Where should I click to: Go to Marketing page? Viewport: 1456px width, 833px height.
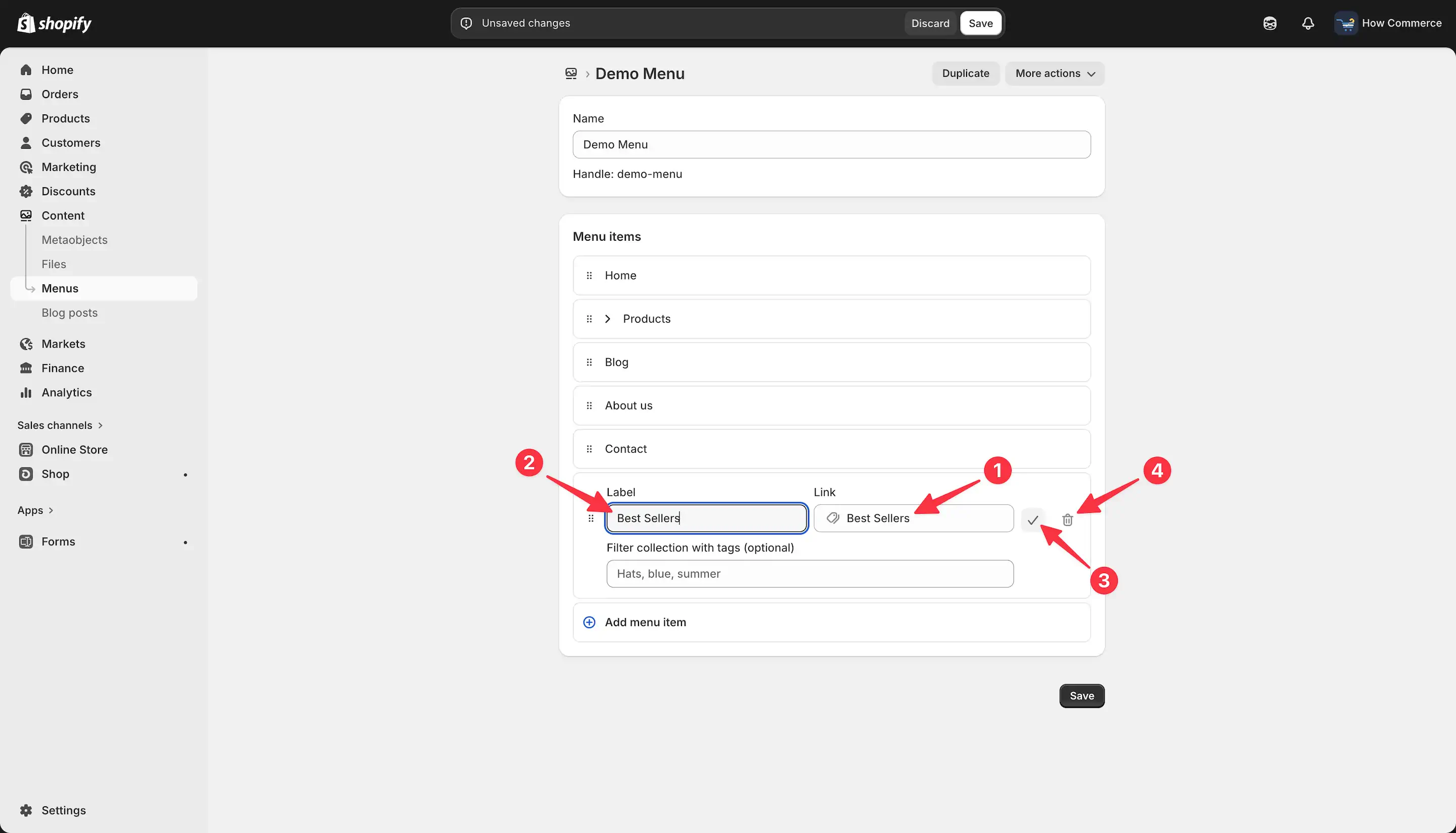coord(69,167)
